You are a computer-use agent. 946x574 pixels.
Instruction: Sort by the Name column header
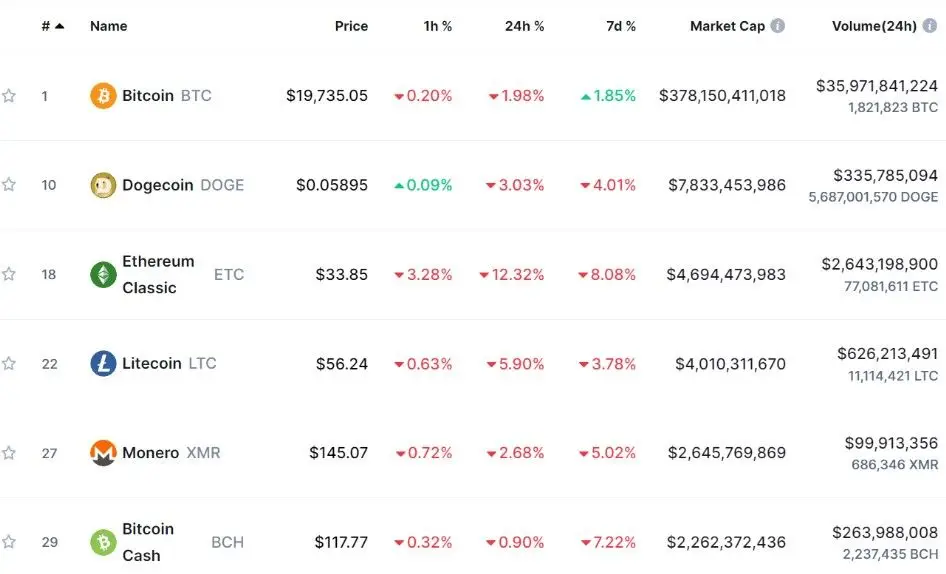pos(108,26)
